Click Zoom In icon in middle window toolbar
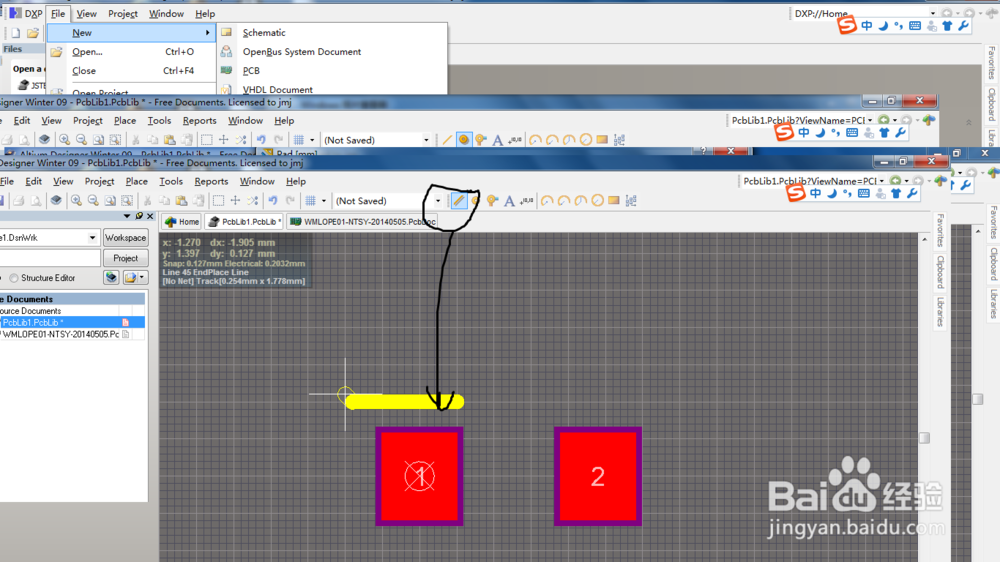The height and width of the screenshot is (562, 1000). [64, 140]
